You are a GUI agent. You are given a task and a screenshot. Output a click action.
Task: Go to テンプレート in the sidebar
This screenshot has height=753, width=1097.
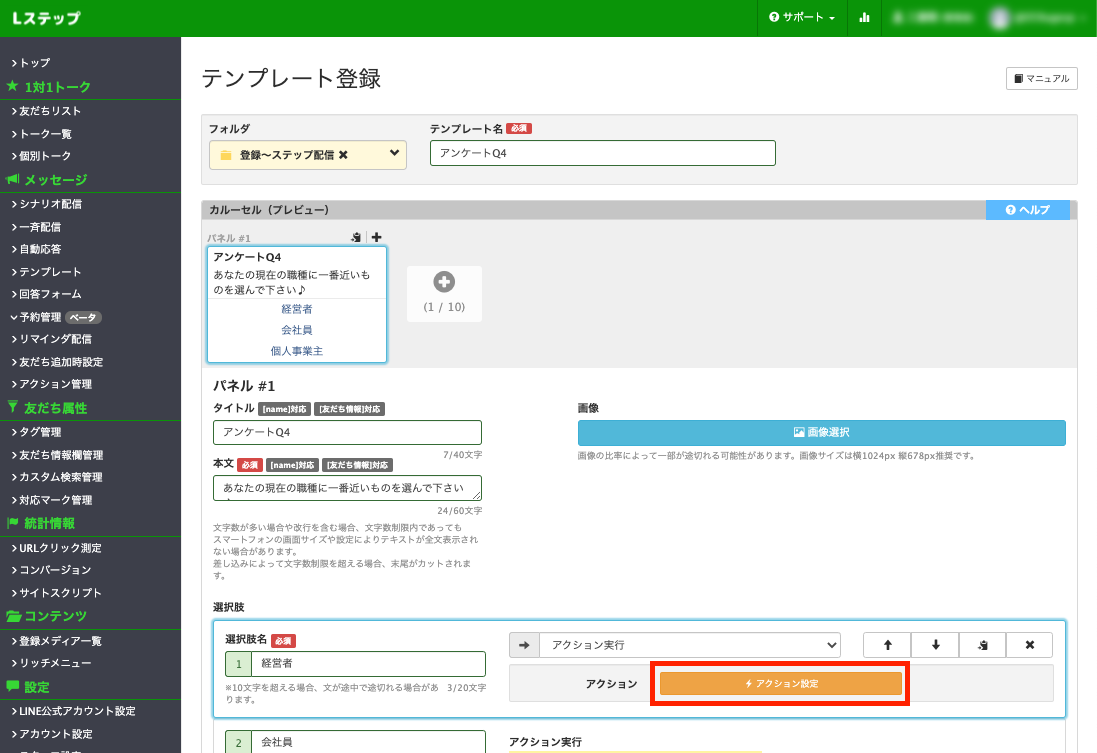[50, 272]
